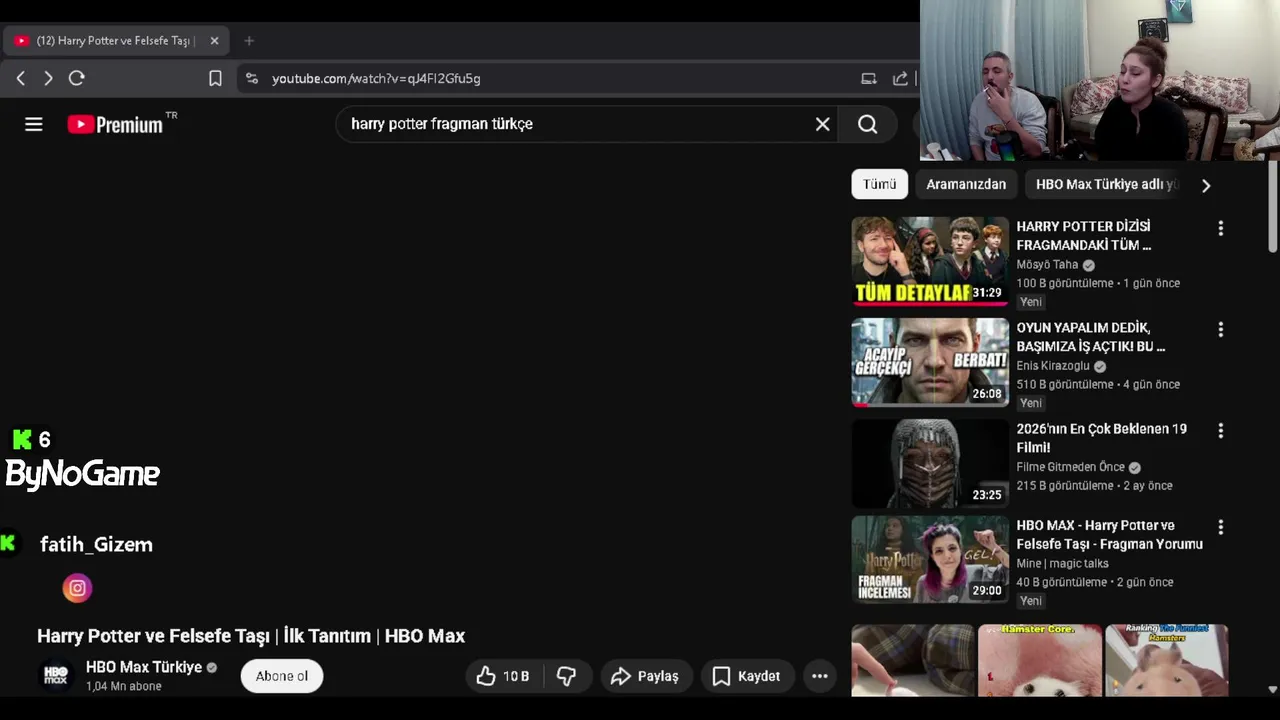Run search with the magnifier button
This screenshot has width=1280, height=720.
(x=868, y=124)
